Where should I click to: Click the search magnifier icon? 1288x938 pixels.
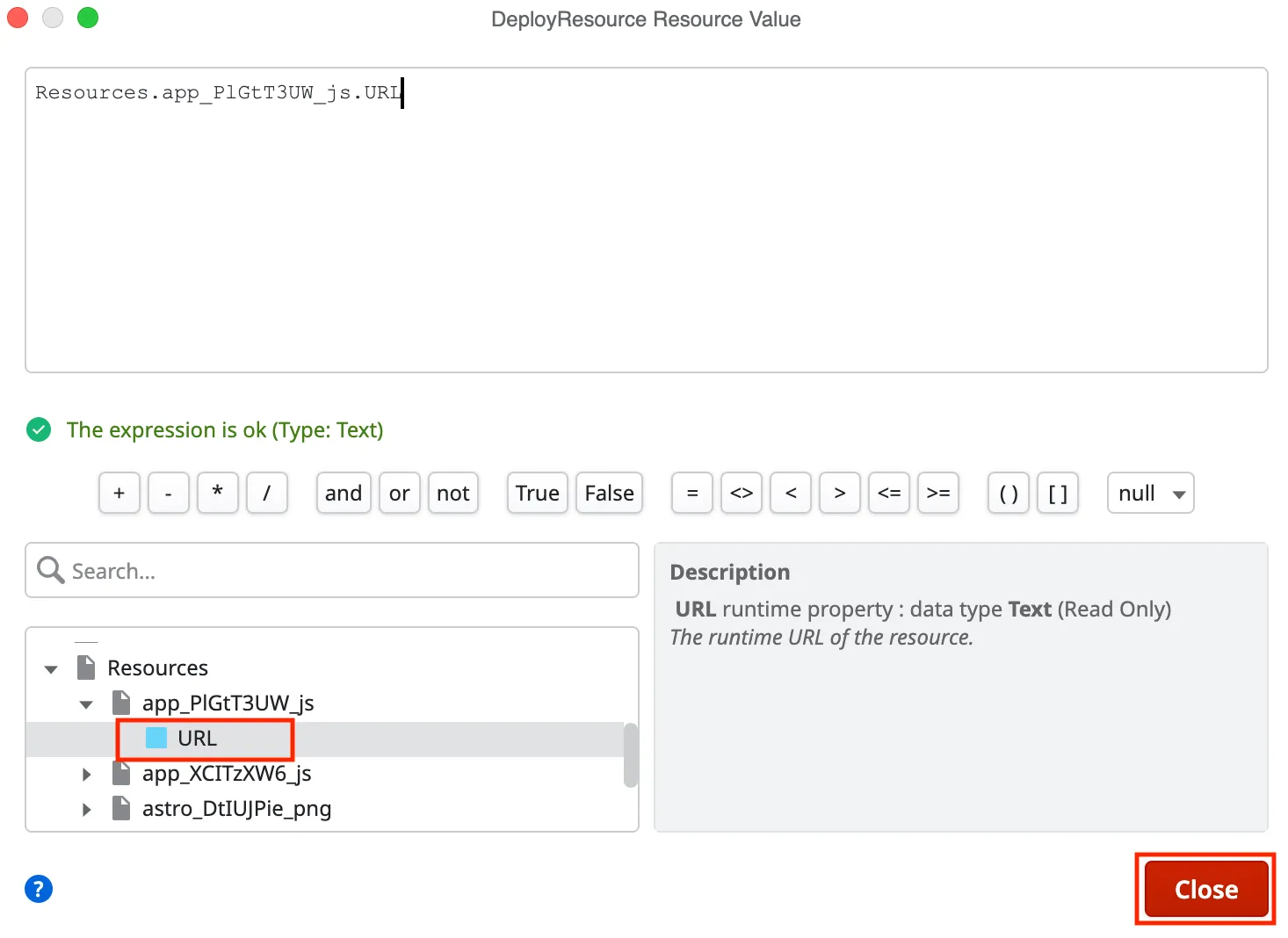(50, 570)
